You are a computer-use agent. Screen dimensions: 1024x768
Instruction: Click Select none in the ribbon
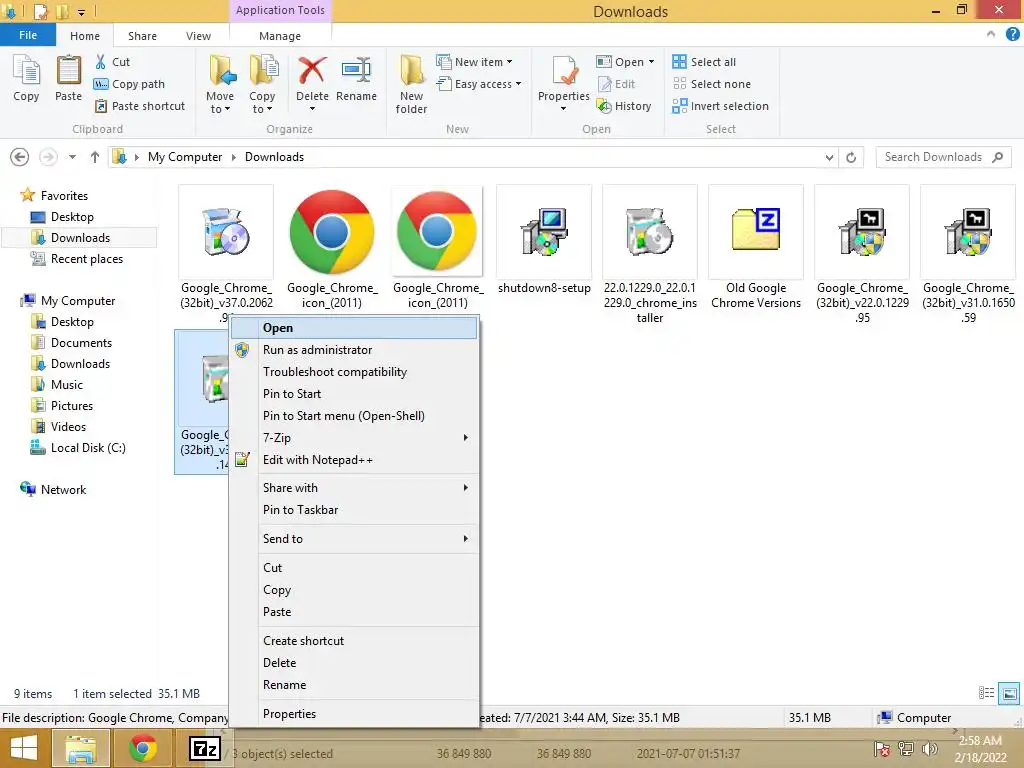point(712,84)
